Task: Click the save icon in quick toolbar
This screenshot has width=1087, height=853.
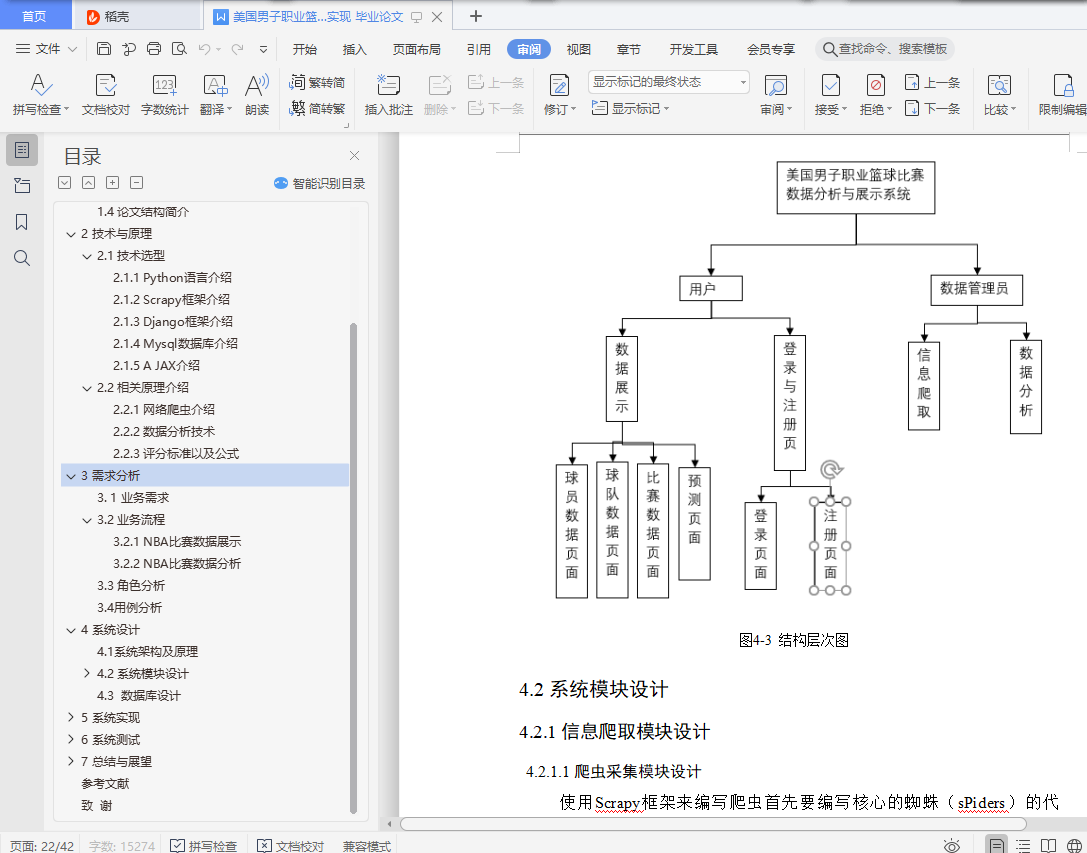Action: pos(103,49)
